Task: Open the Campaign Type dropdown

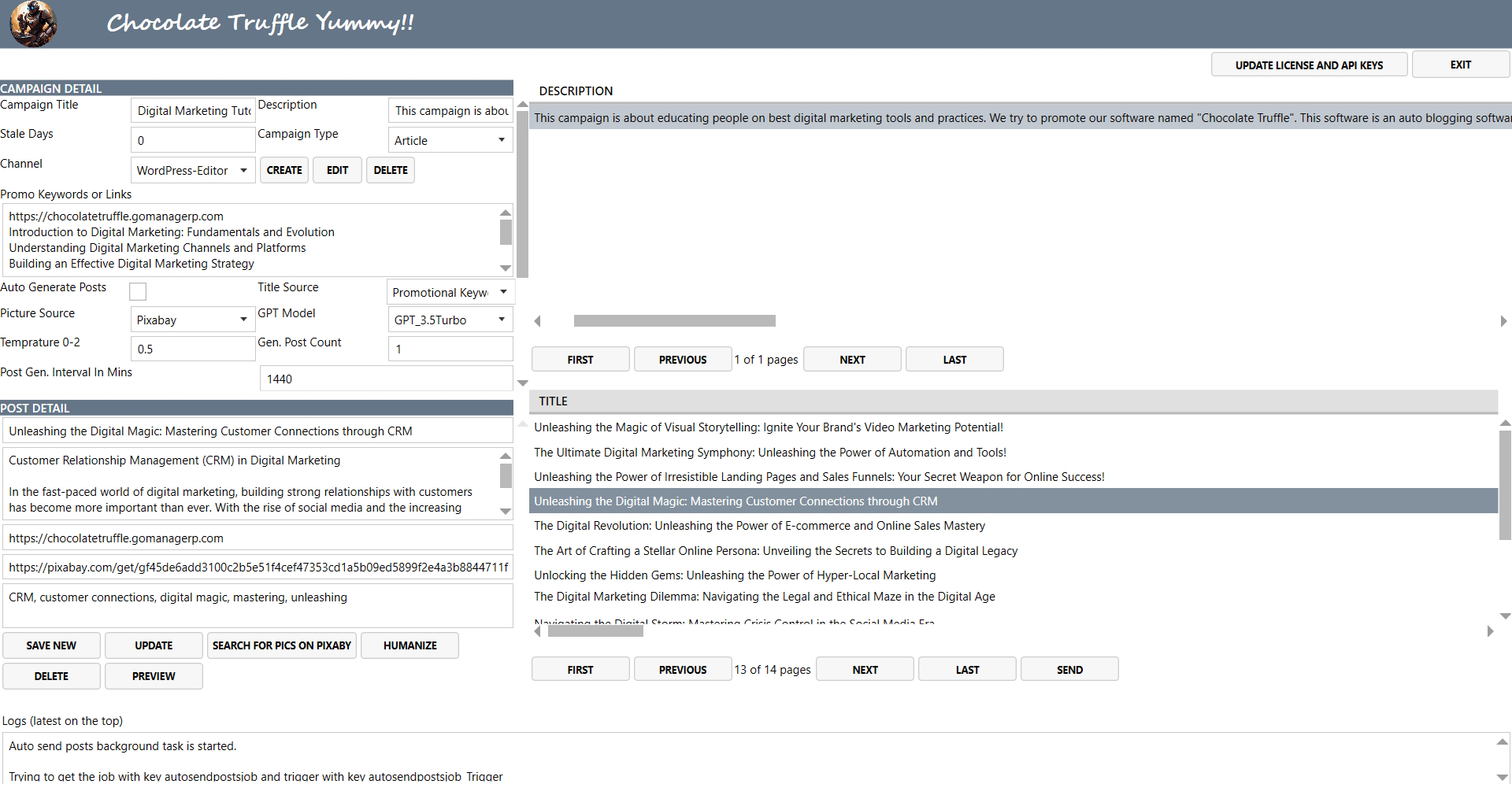Action: [450, 141]
